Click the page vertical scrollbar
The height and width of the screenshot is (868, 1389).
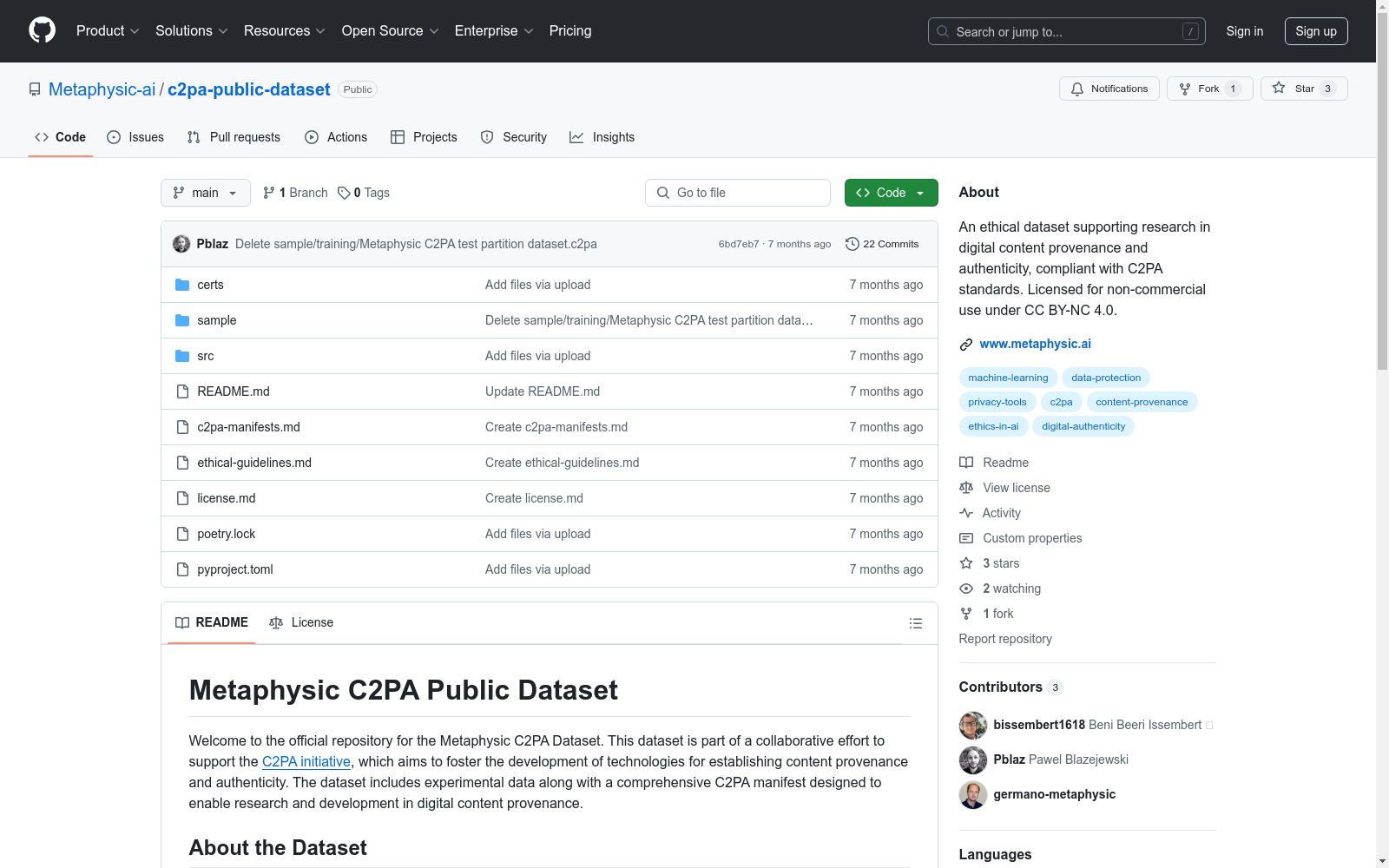(x=1382, y=434)
